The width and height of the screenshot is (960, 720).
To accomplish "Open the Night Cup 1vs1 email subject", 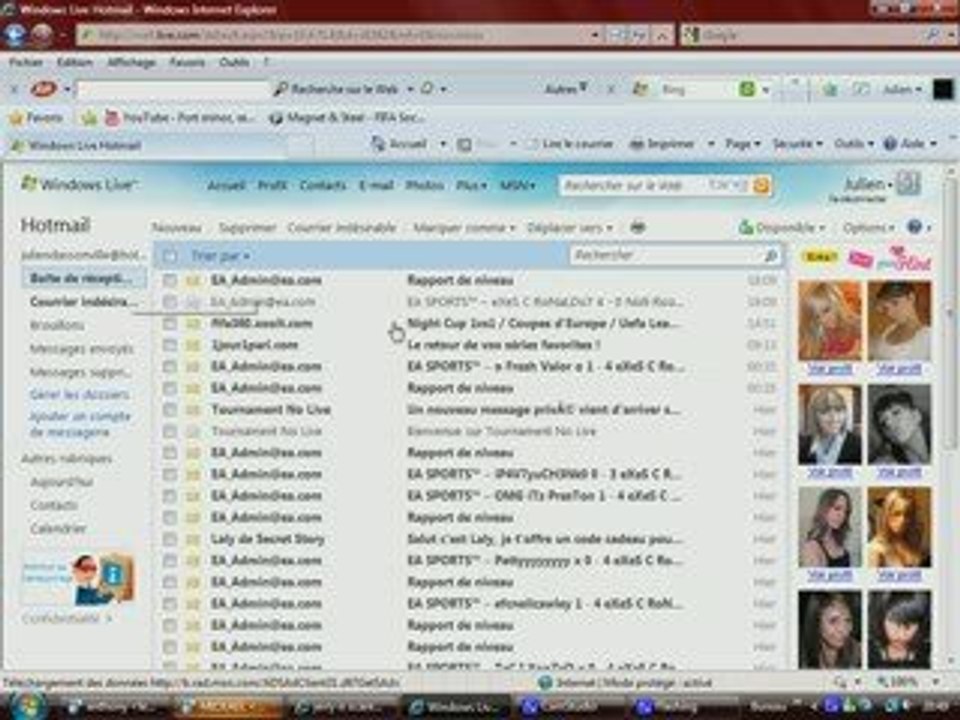I will click(542, 323).
